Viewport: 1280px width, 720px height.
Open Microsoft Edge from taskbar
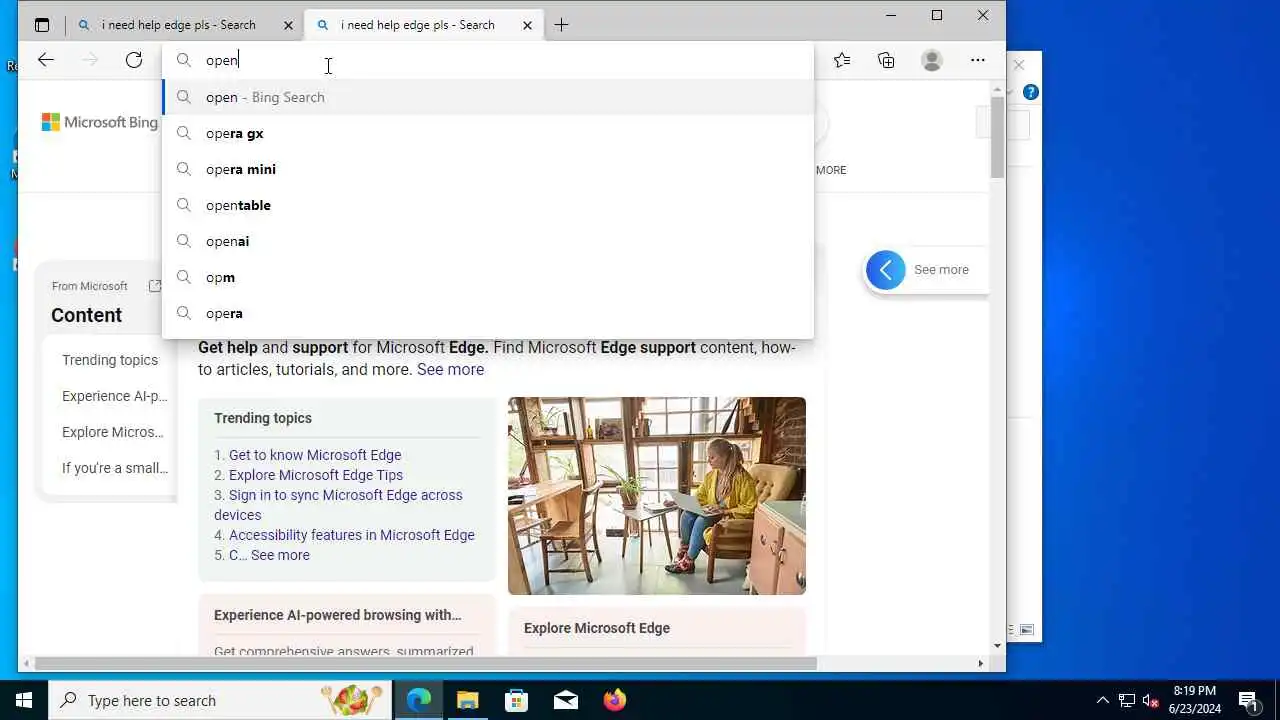tap(419, 700)
